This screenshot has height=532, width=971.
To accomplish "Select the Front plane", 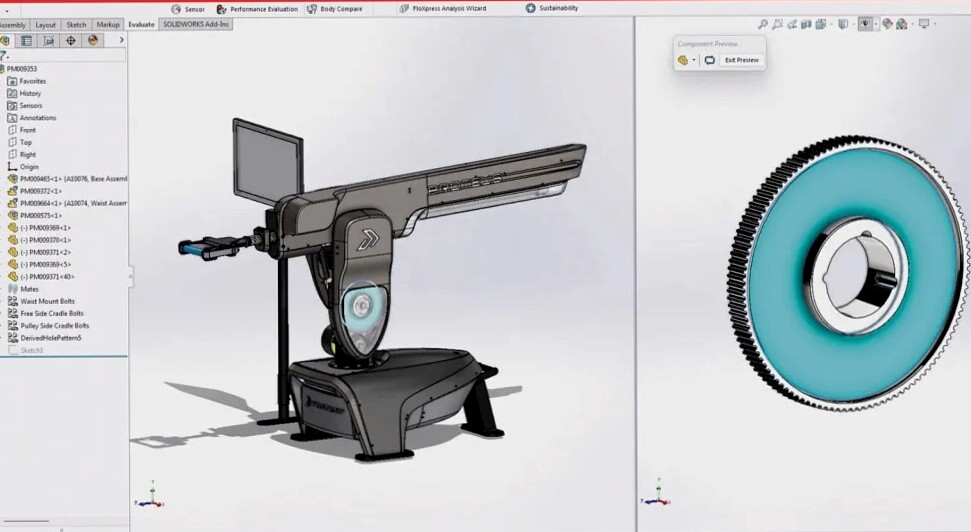I will 22,130.
